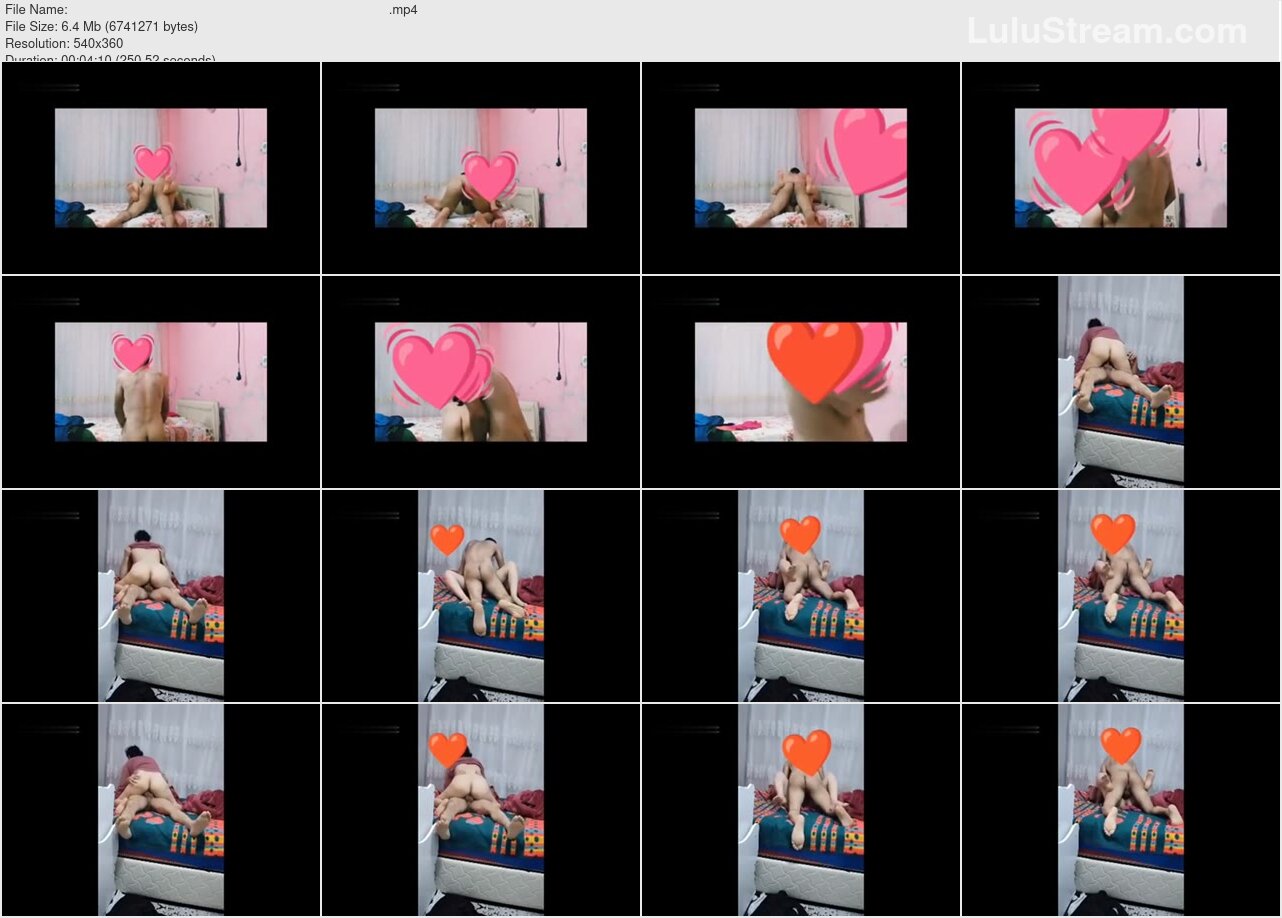Viewport: 1282px width, 918px height.
Task: Open first thumbnail in the bottom row
Action: (161, 809)
